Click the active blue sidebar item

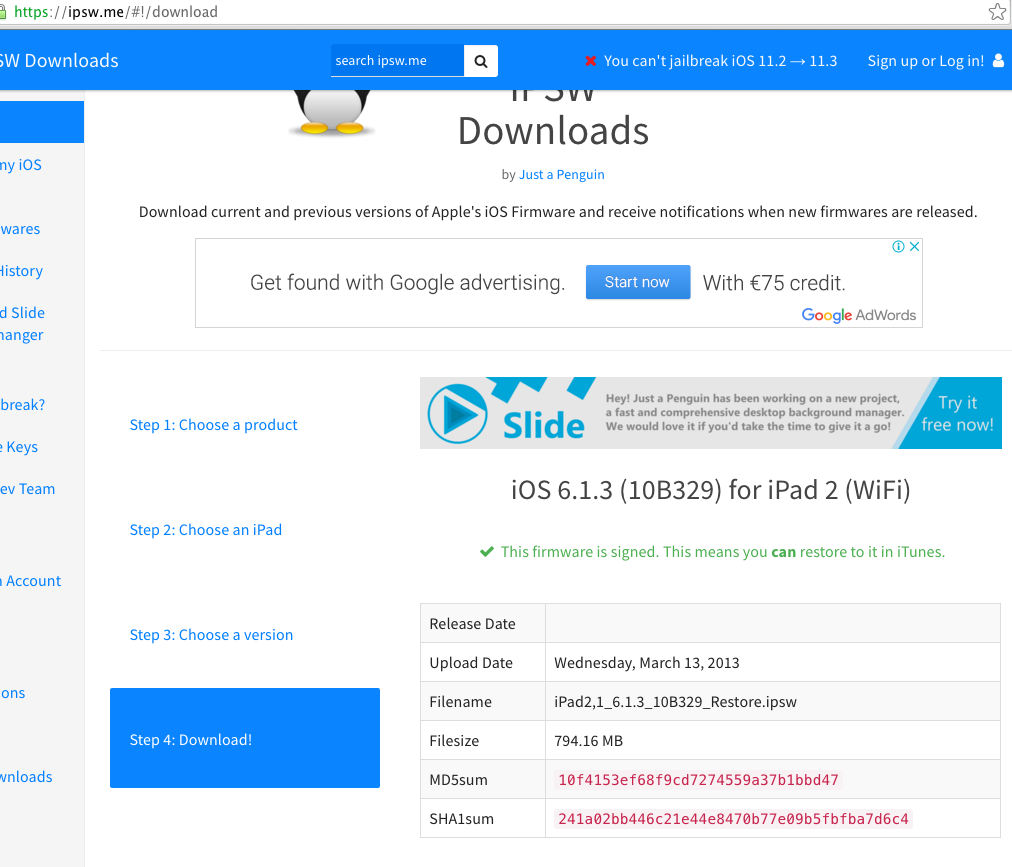click(x=42, y=122)
